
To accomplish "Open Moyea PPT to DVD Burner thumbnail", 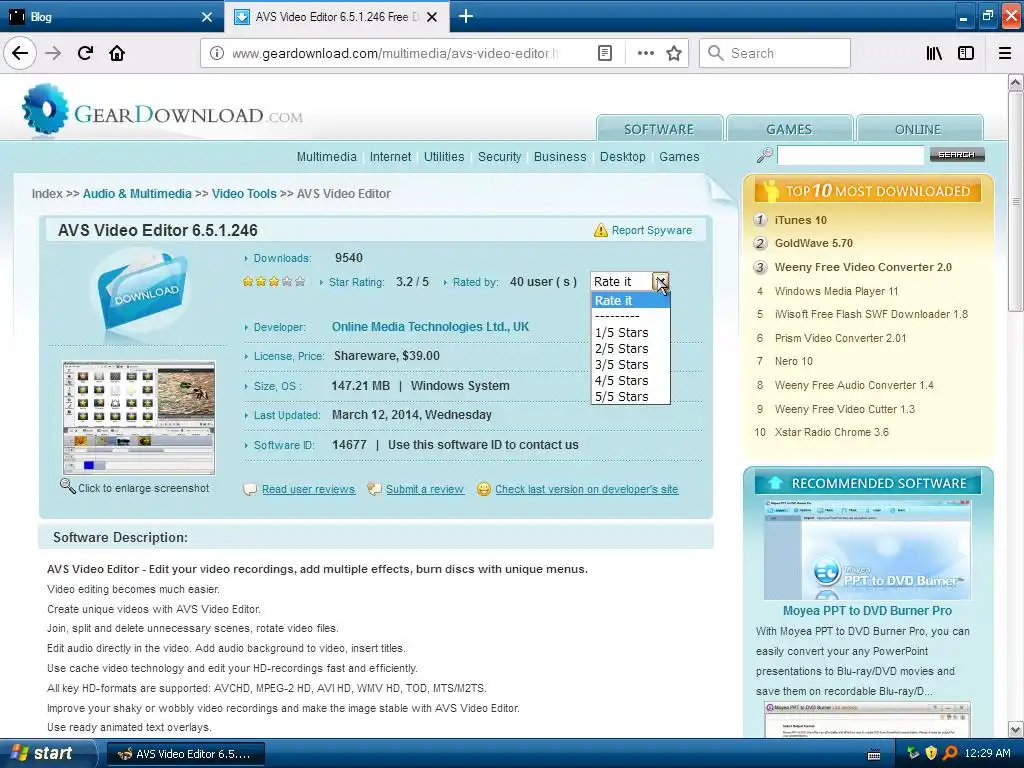I will 867,550.
